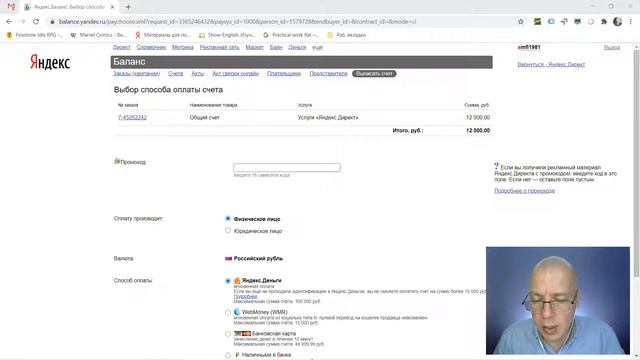640x360 pixels.
Task: Open Подробнее о промокоде link
Action: (x=524, y=191)
